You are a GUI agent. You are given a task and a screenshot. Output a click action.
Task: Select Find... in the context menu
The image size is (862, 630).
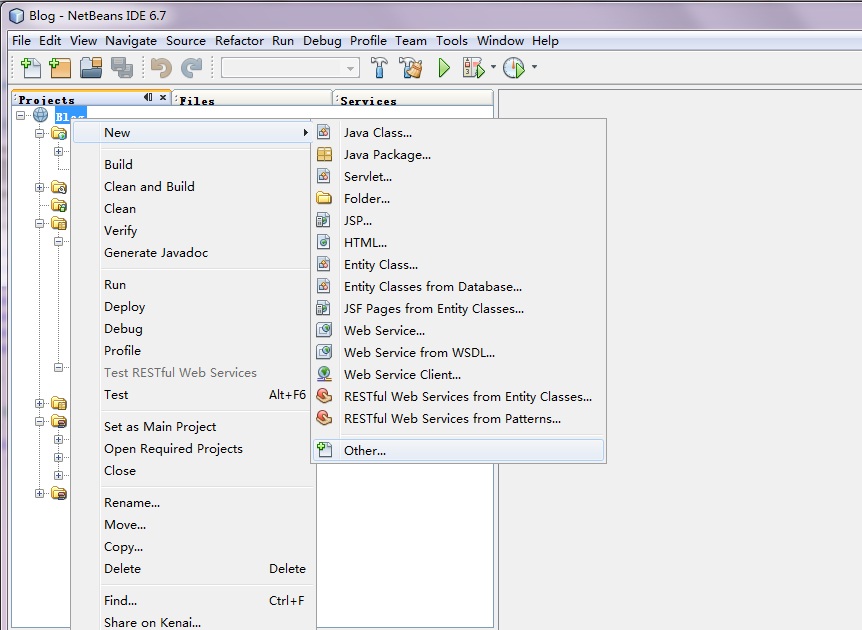click(120, 600)
